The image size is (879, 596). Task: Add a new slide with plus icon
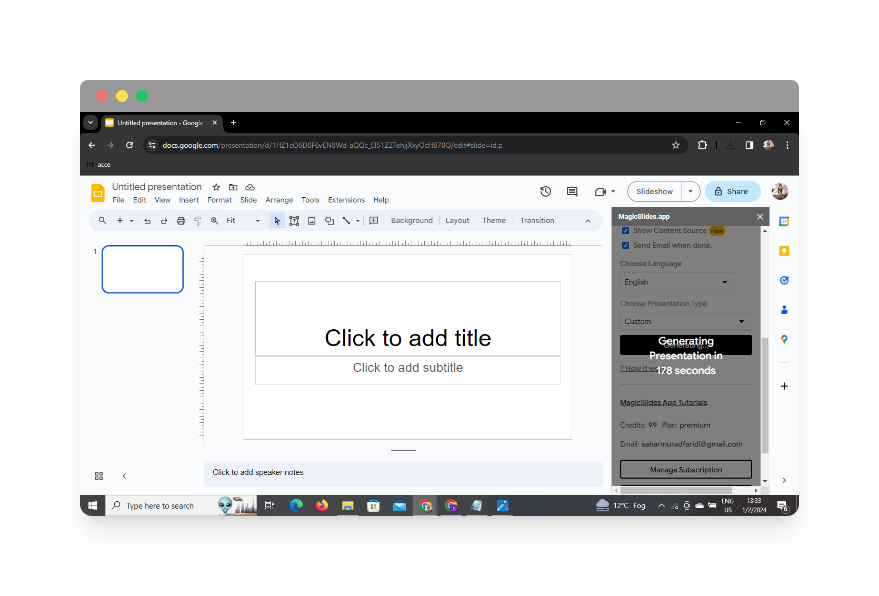[119, 221]
